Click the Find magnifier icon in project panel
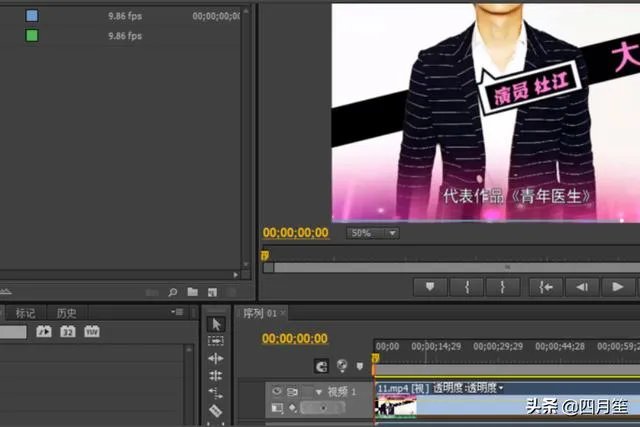640x427 pixels. pyautogui.click(x=173, y=292)
